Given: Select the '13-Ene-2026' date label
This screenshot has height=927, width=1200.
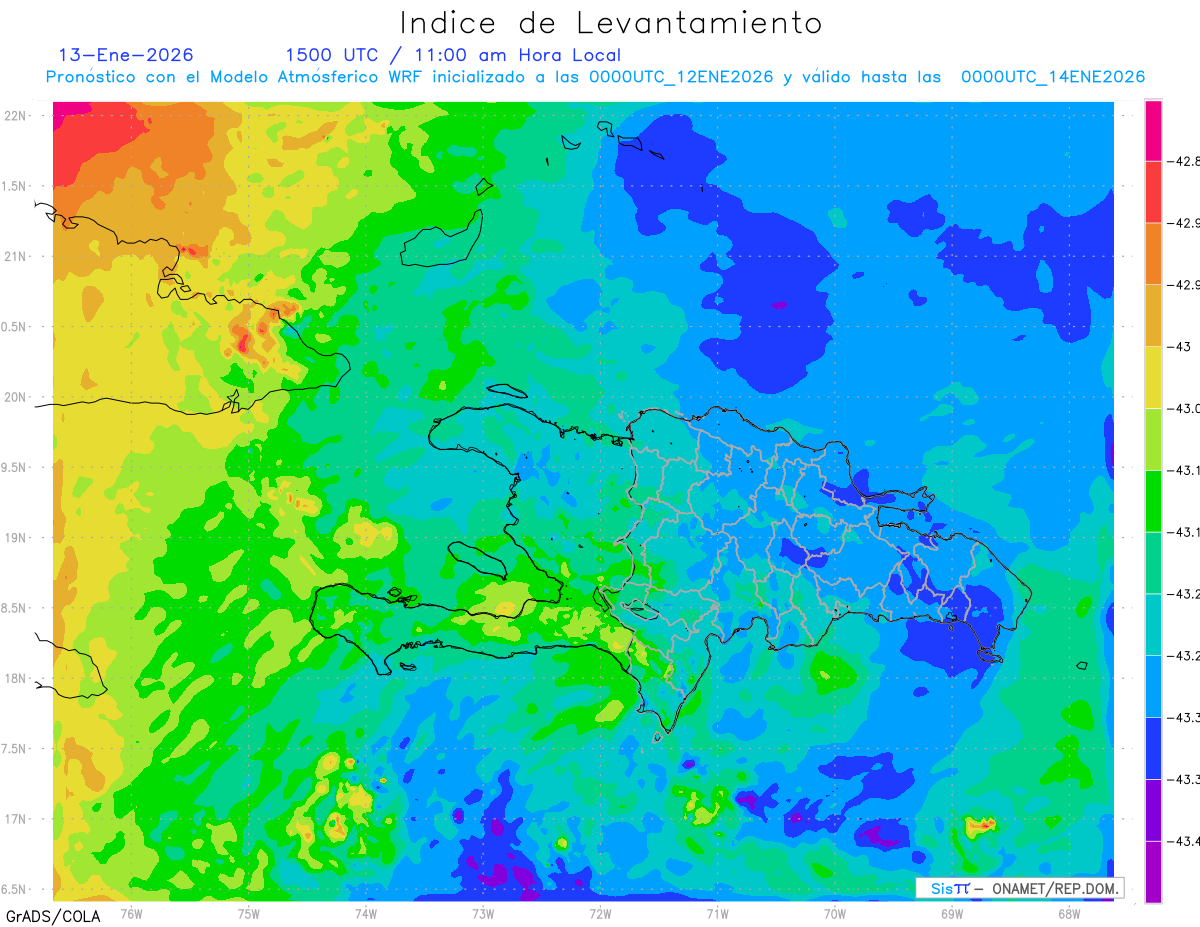Looking at the screenshot, I should 126,55.
